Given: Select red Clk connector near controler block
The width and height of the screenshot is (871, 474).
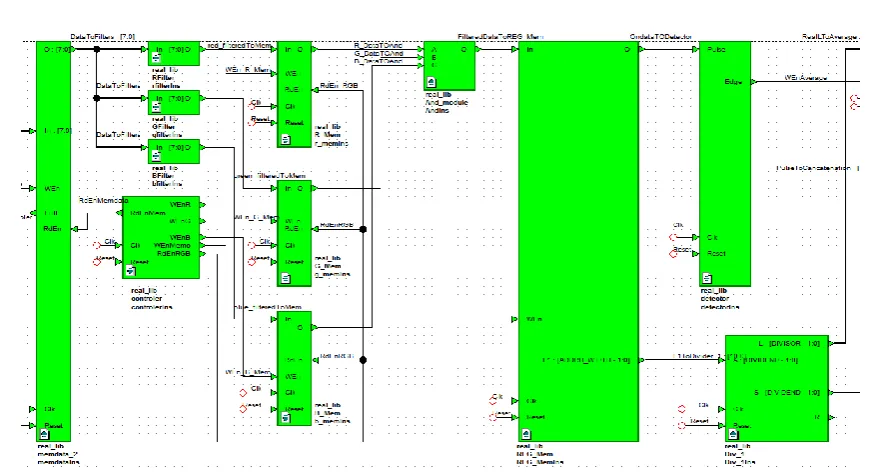Looking at the screenshot, I should [97, 245].
